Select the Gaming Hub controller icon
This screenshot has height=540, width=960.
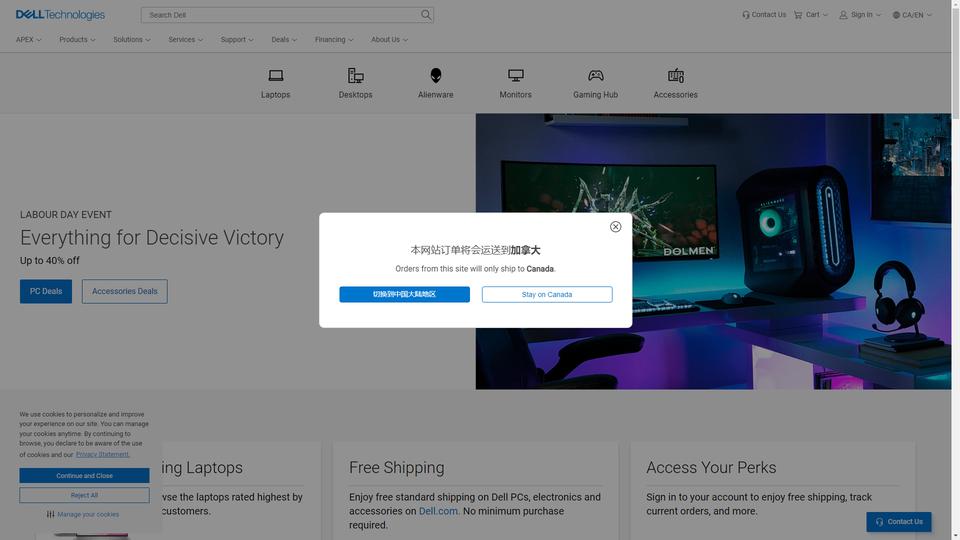pyautogui.click(x=596, y=75)
